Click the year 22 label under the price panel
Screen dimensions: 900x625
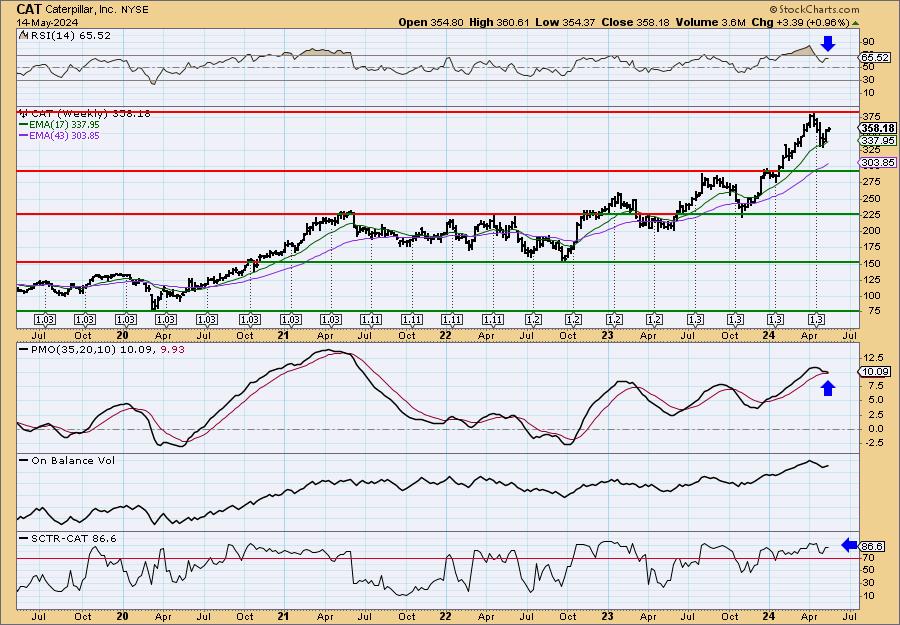(445, 335)
